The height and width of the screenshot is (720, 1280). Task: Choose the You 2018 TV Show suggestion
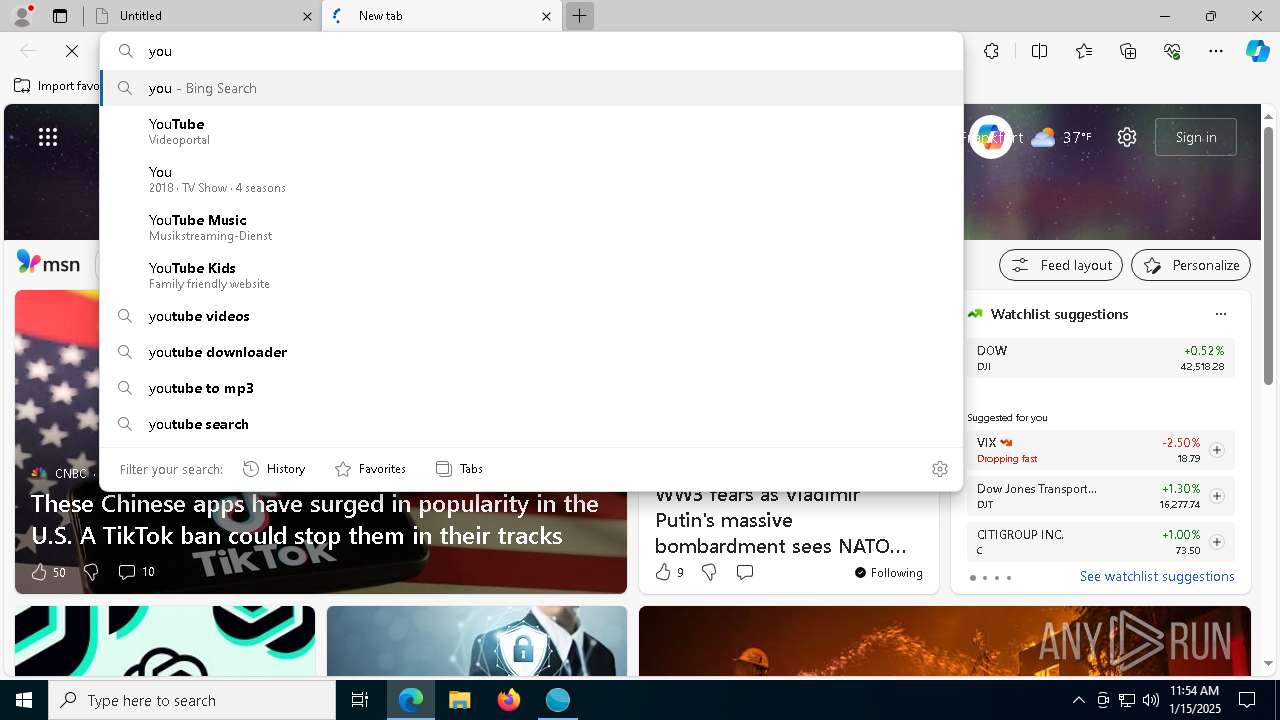531,179
